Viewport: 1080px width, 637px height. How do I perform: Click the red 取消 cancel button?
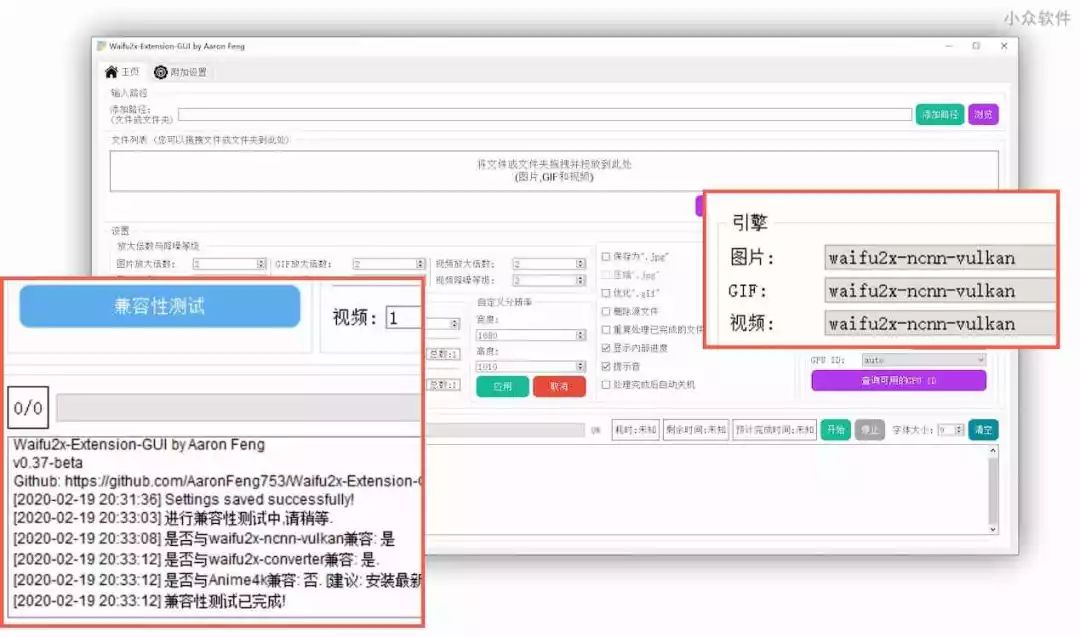(559, 386)
